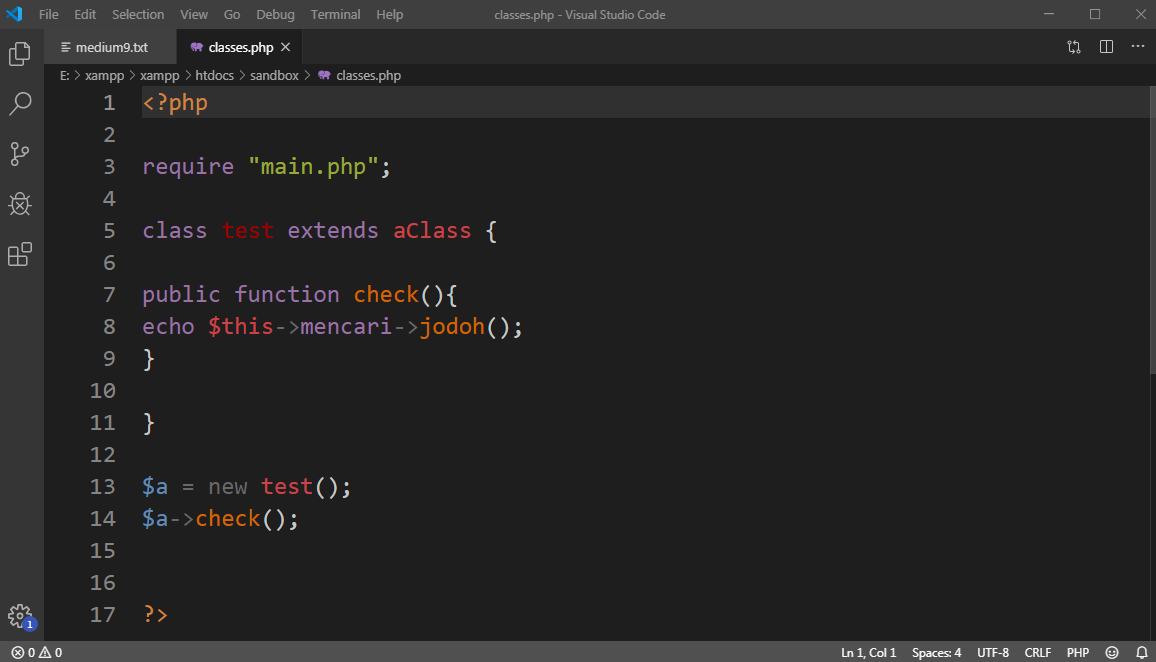Change language mode from PHP

tap(1077, 652)
